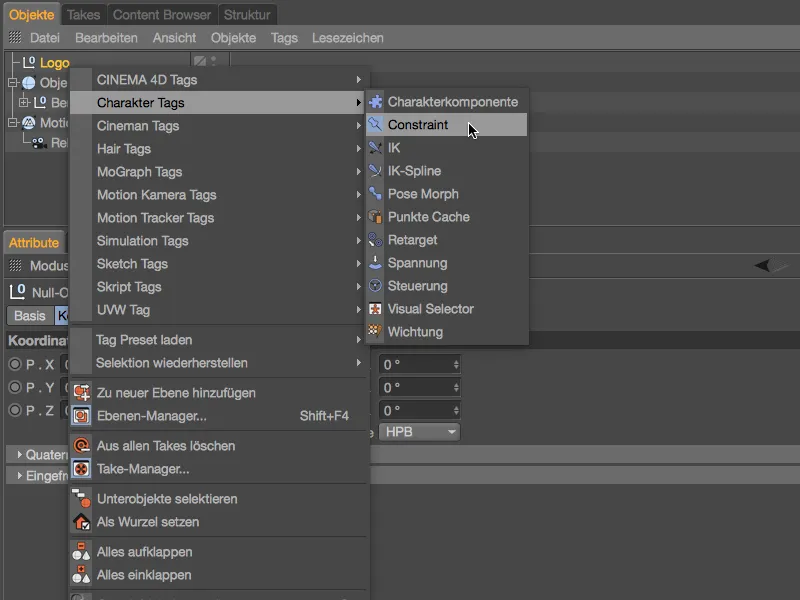Collapse the Moti tree item

tap(13, 122)
